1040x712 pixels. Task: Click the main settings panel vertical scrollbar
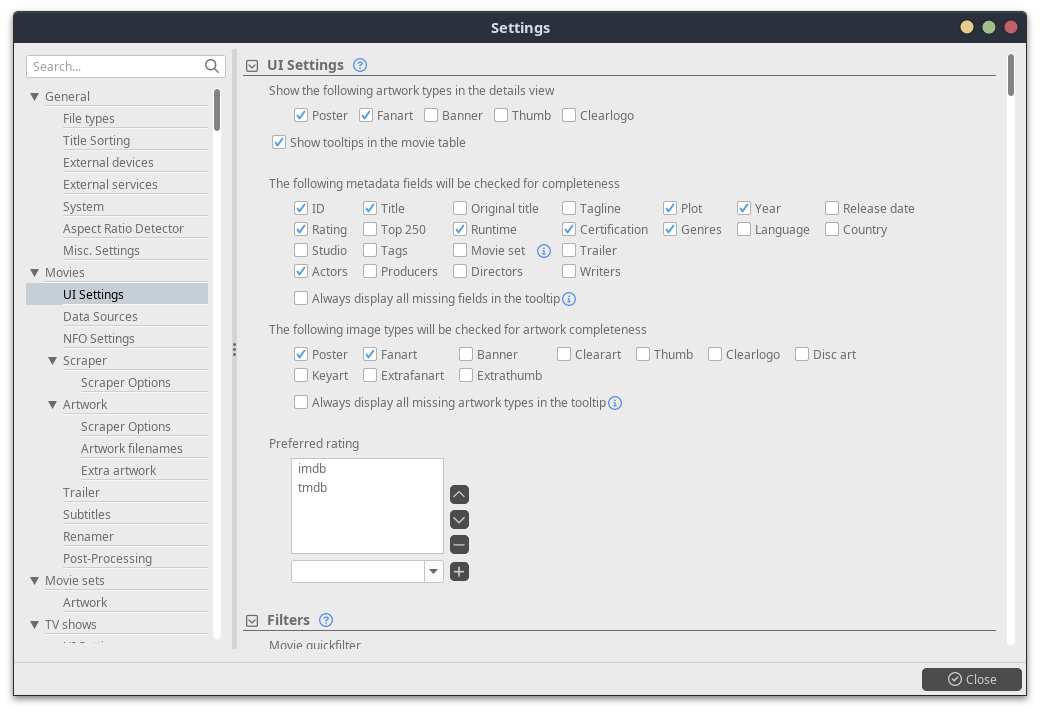point(1011,75)
